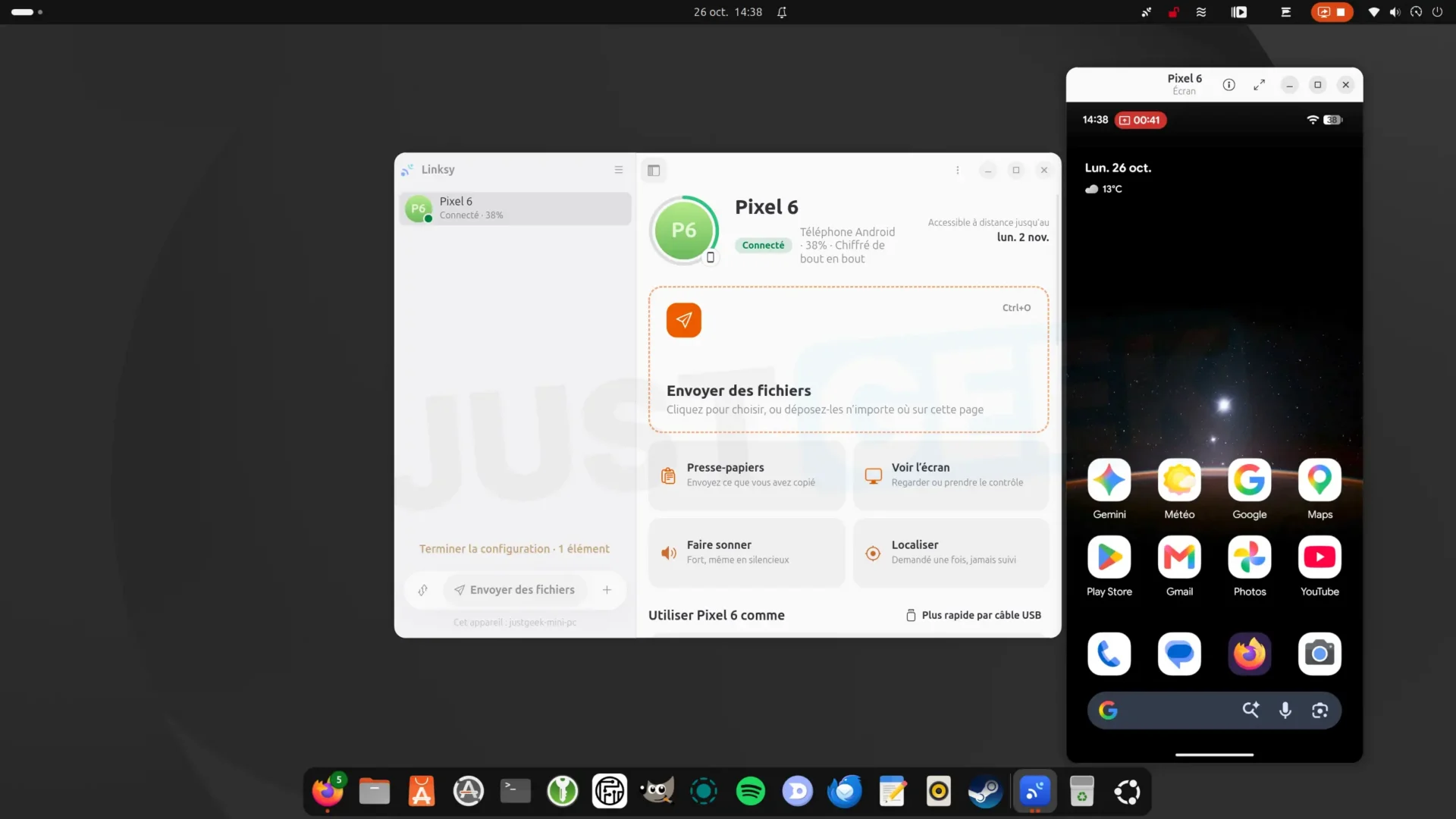The image size is (1456, 819).
Task: Open Google app on the phone screen
Action: [1250, 489]
